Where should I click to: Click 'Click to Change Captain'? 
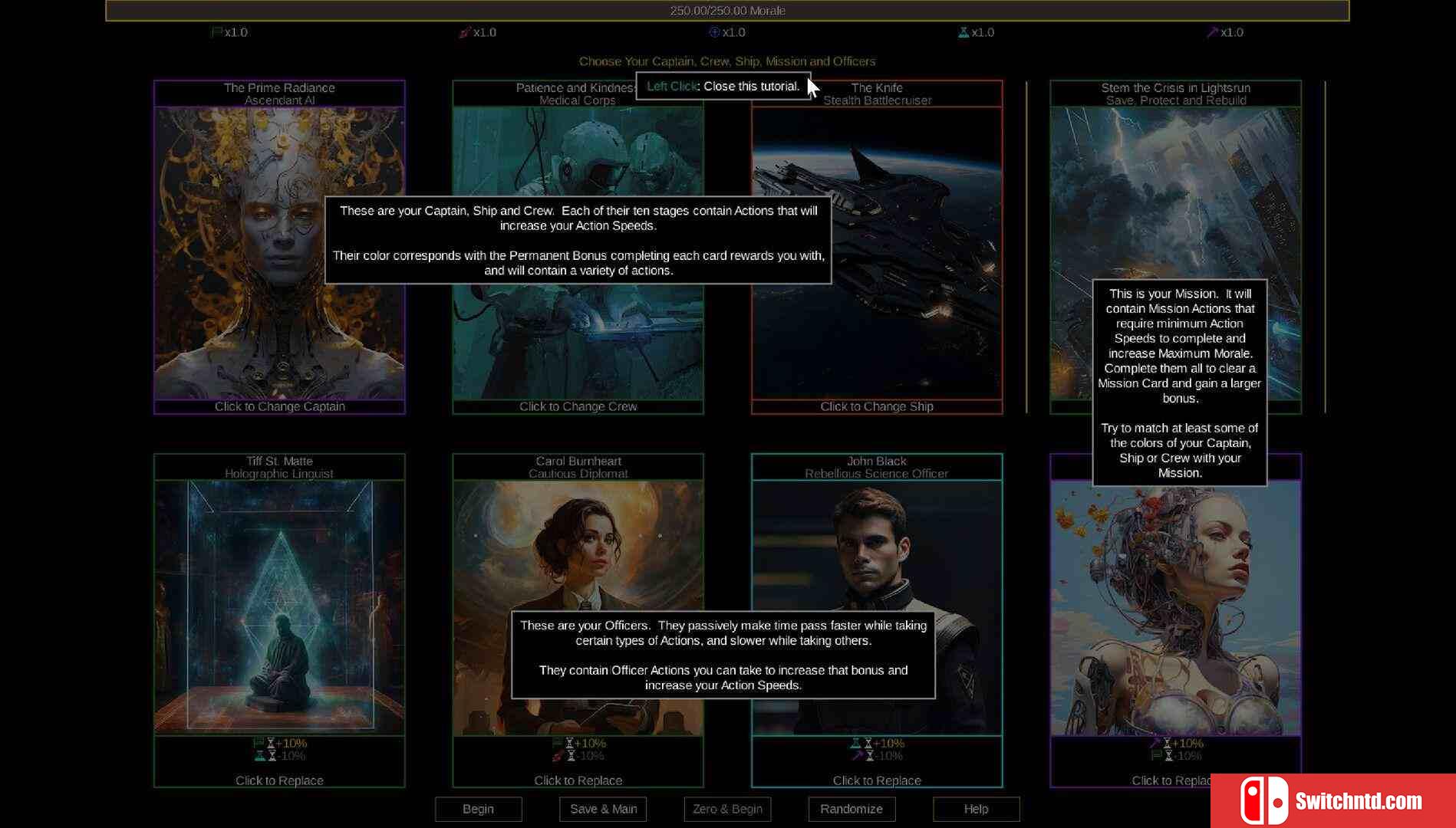279,406
